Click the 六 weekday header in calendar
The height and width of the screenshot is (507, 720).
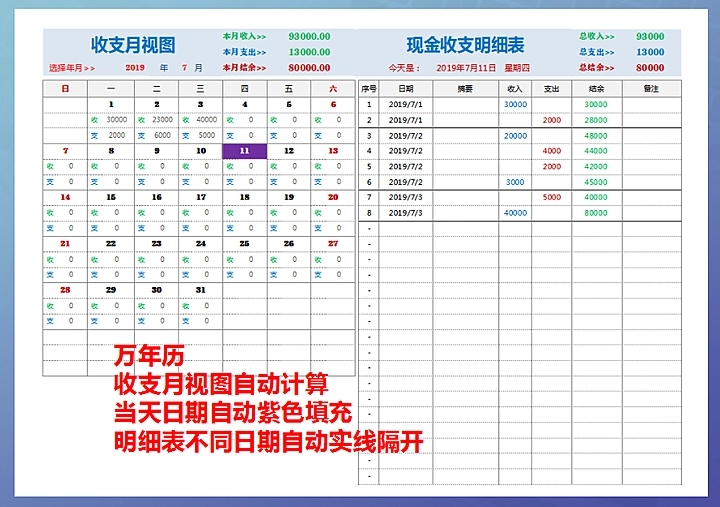332,89
